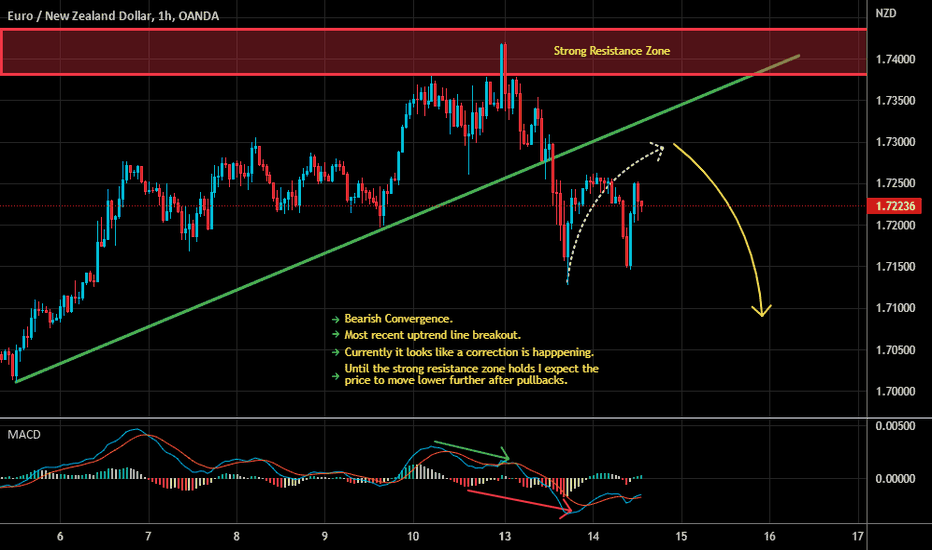Click the 1.71000 price axis value

click(x=895, y=308)
